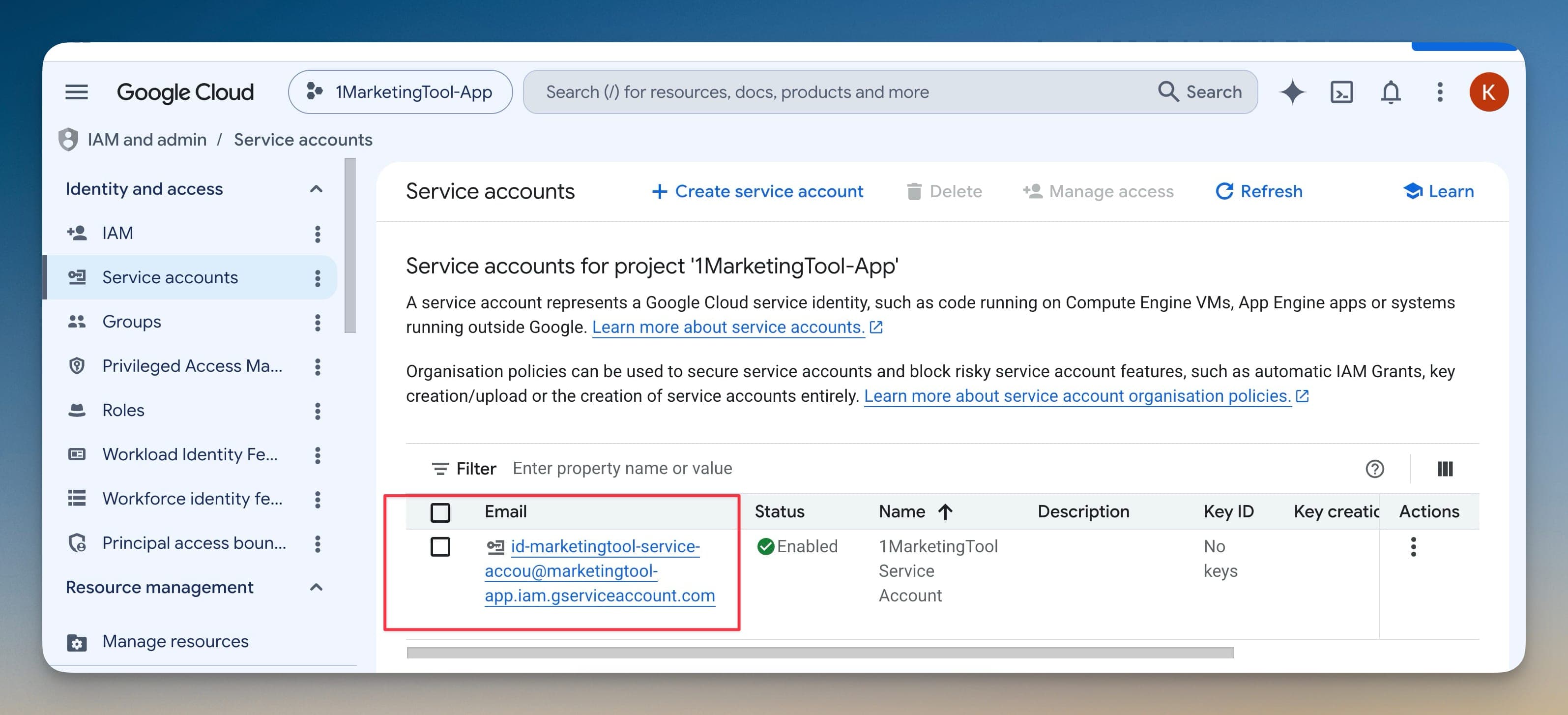Click the 1MarketingTool Service Account name cell
1568x715 pixels.
click(938, 570)
